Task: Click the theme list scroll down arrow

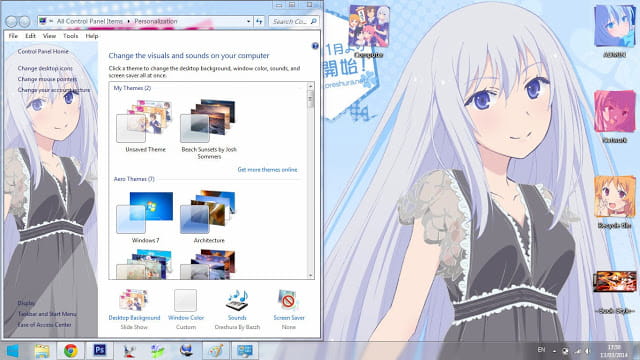Action: click(x=311, y=276)
